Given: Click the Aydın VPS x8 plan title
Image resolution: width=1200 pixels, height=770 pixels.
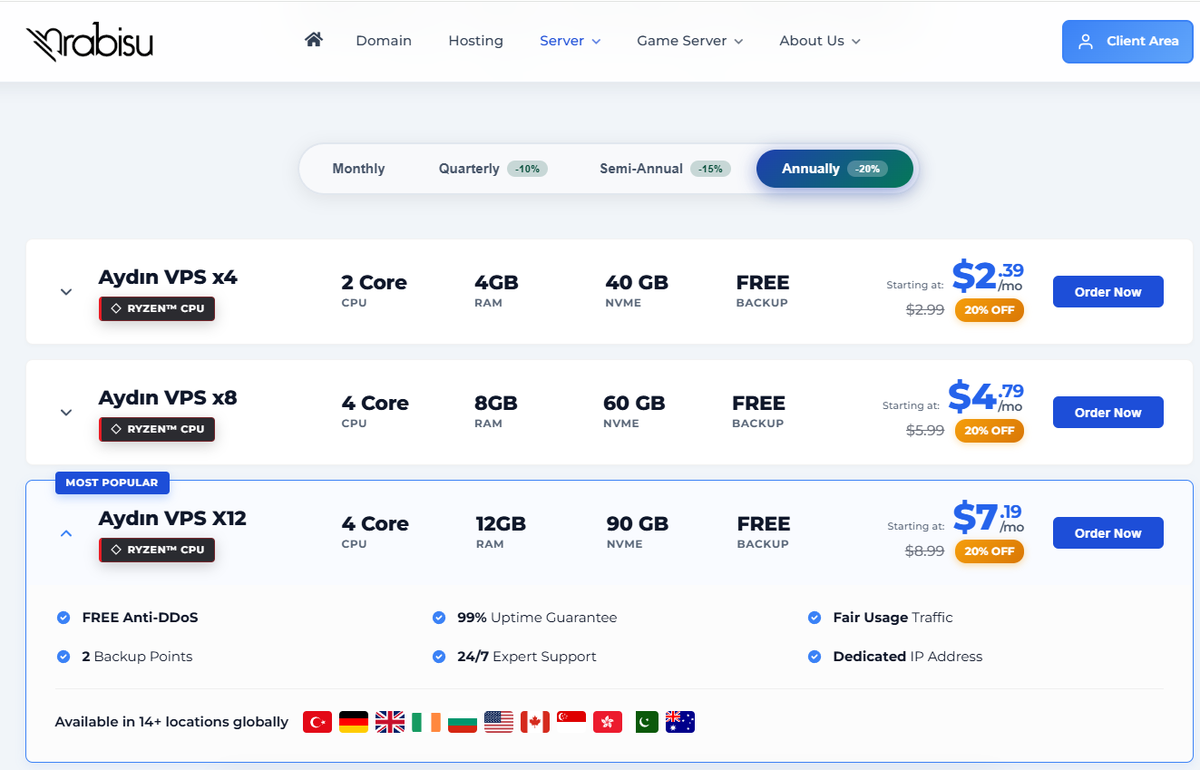Looking at the screenshot, I should pyautogui.click(x=168, y=398).
